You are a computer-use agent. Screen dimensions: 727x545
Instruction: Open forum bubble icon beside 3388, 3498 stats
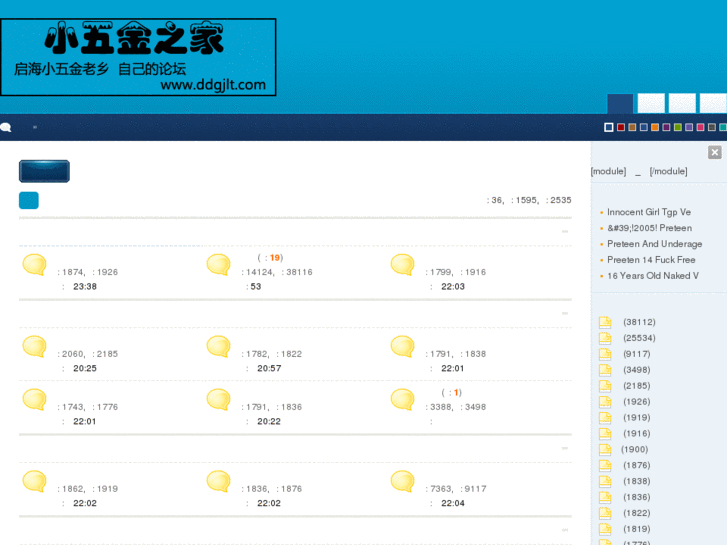click(x=402, y=400)
